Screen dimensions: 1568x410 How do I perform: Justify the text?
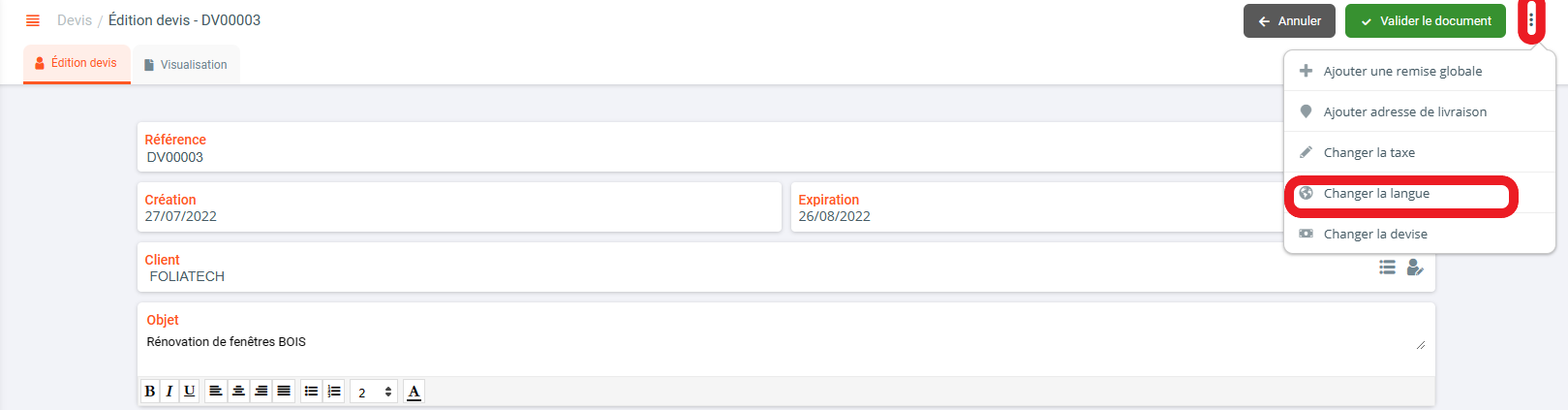pos(284,391)
